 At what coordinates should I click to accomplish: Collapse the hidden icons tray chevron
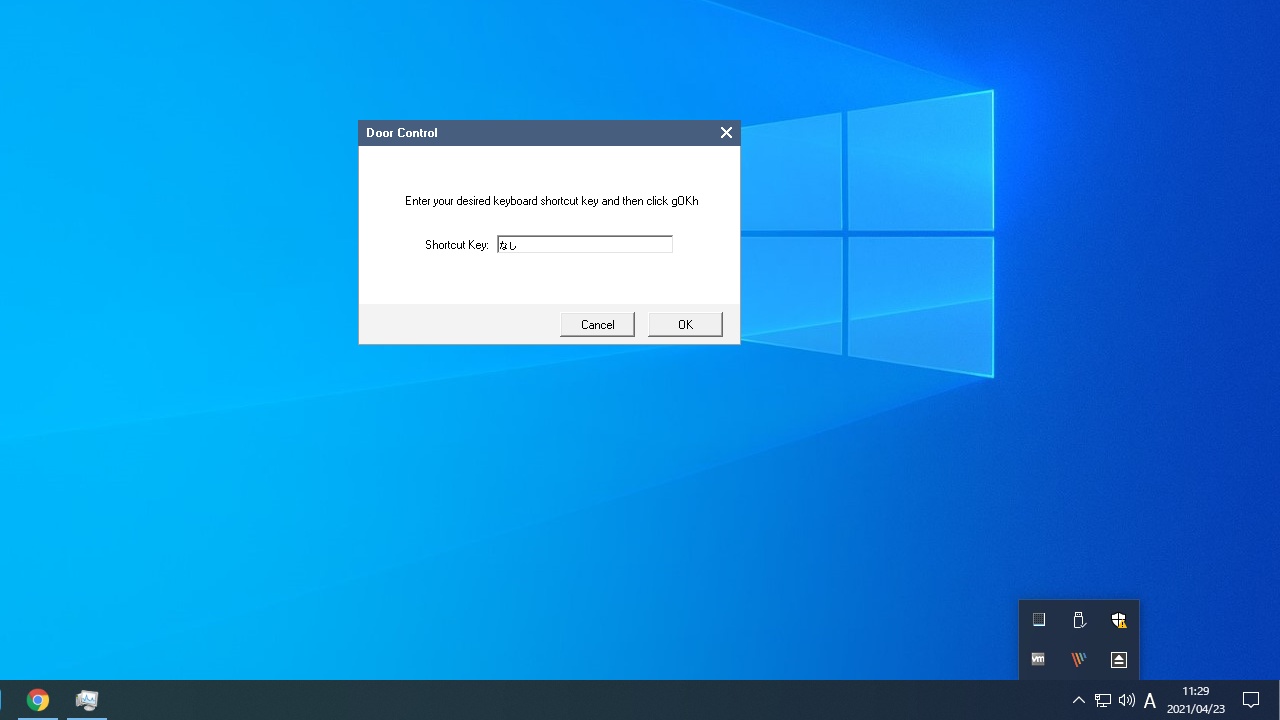click(1078, 700)
